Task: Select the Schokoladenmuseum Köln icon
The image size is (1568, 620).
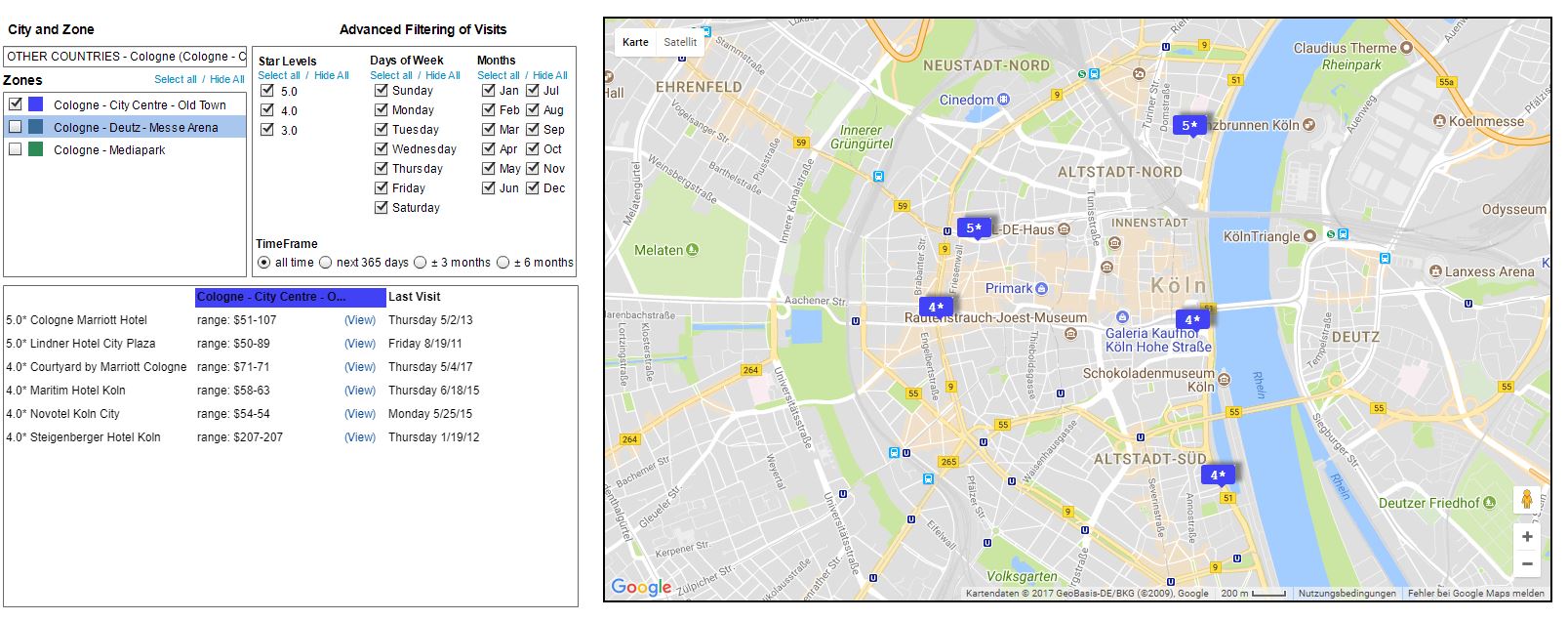Action: click(1225, 379)
